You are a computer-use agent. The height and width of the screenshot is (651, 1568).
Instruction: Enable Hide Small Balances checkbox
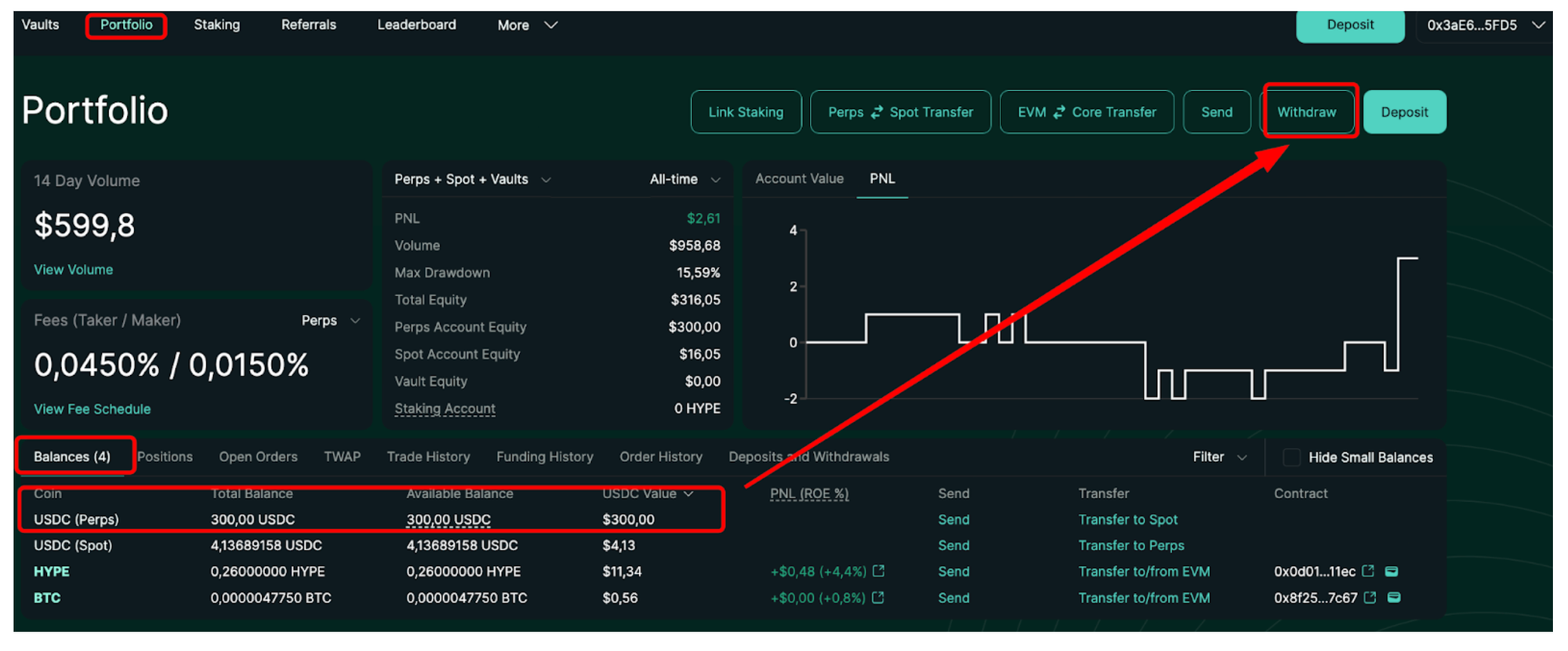click(1291, 457)
